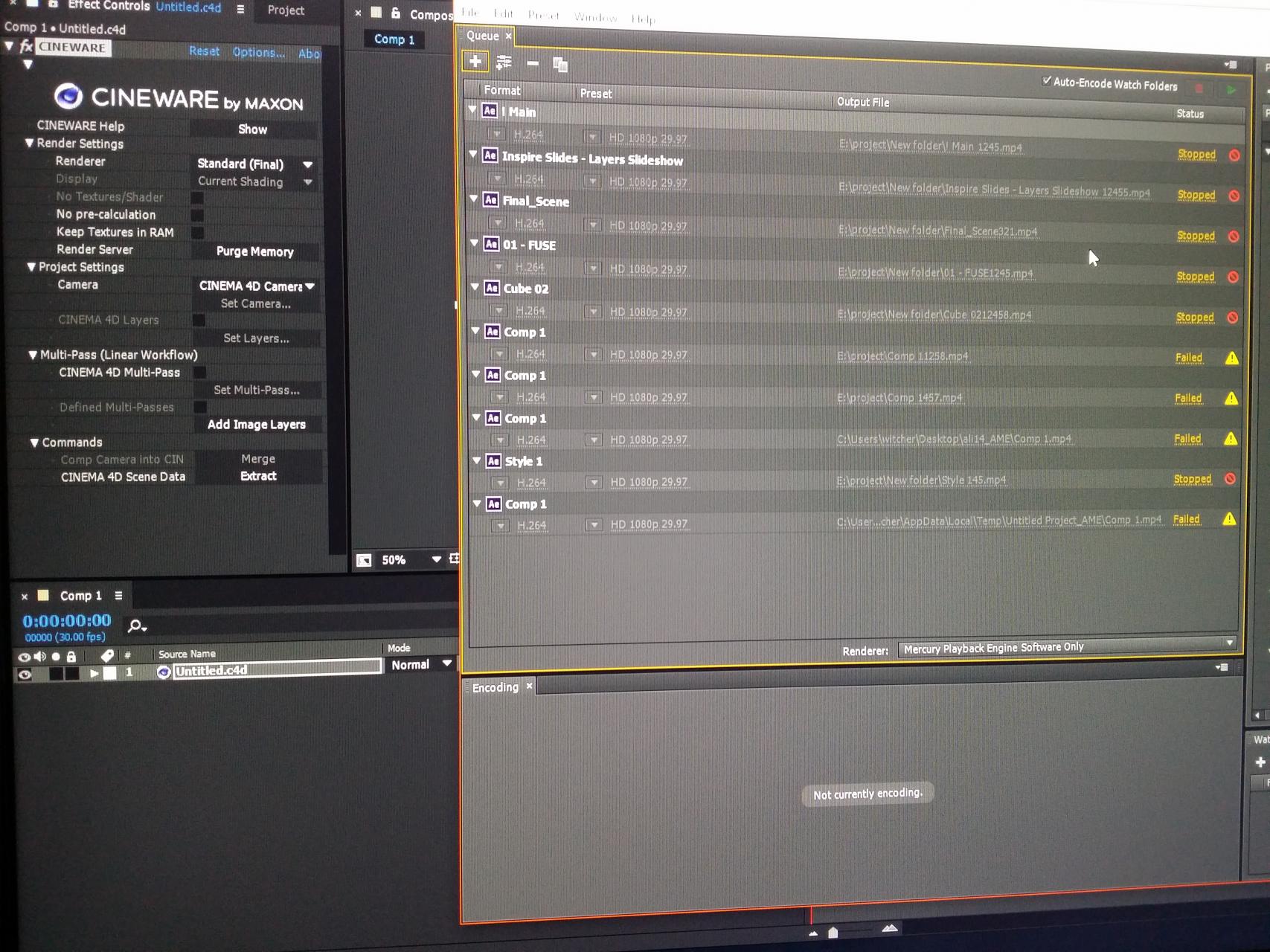Click the zoom out mountain icon in timeline
Image resolution: width=1270 pixels, height=952 pixels.
point(813,933)
